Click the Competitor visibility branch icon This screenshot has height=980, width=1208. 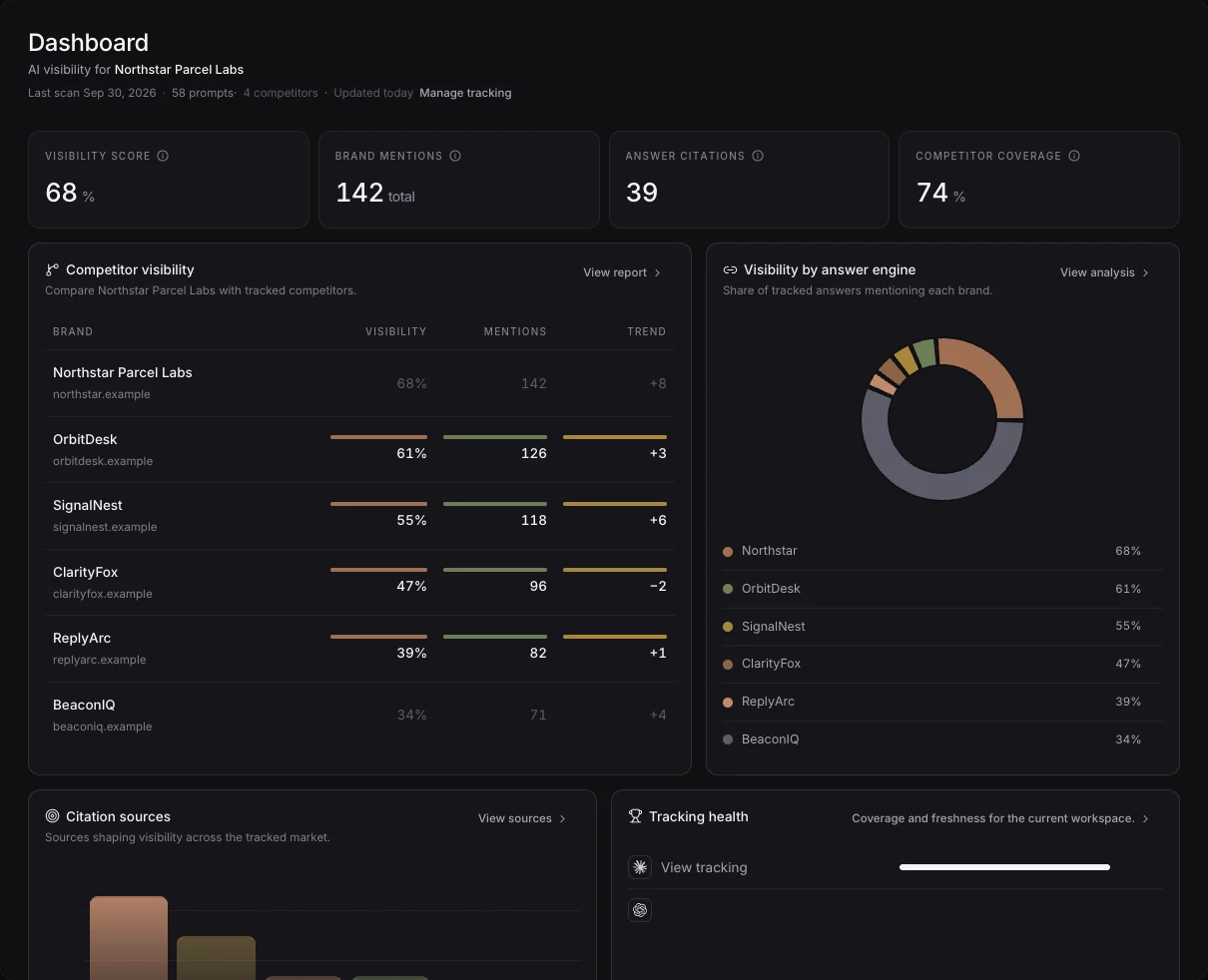(x=52, y=269)
